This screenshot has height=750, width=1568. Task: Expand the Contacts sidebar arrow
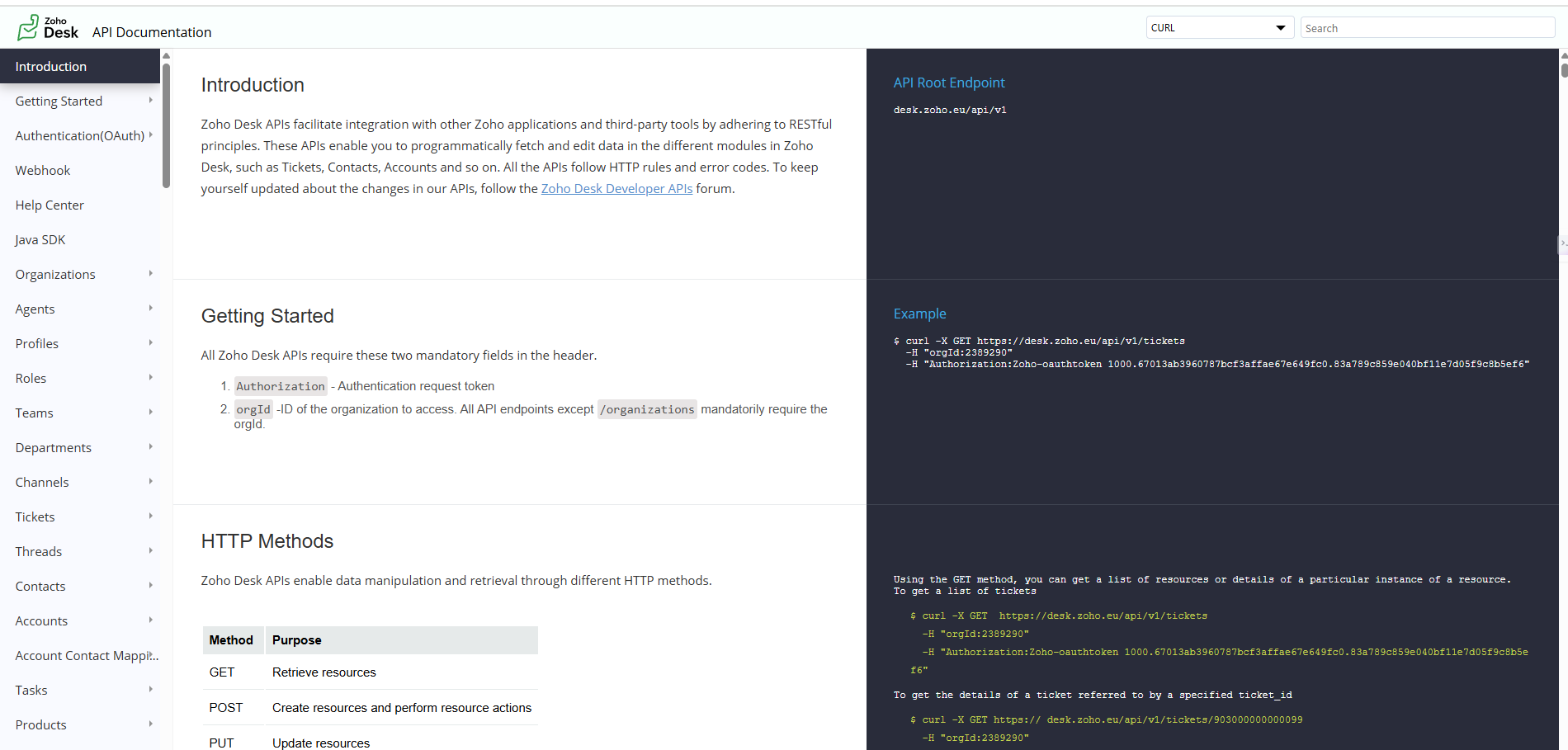(x=151, y=585)
